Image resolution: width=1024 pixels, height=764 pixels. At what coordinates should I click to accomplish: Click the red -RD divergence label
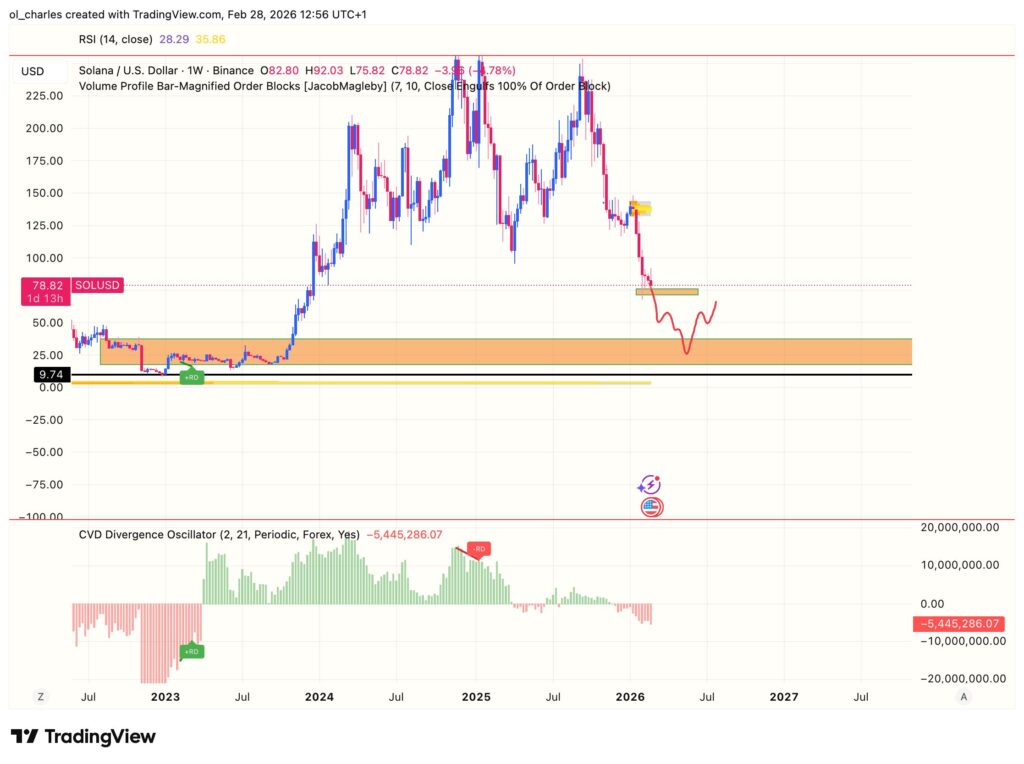coord(478,549)
